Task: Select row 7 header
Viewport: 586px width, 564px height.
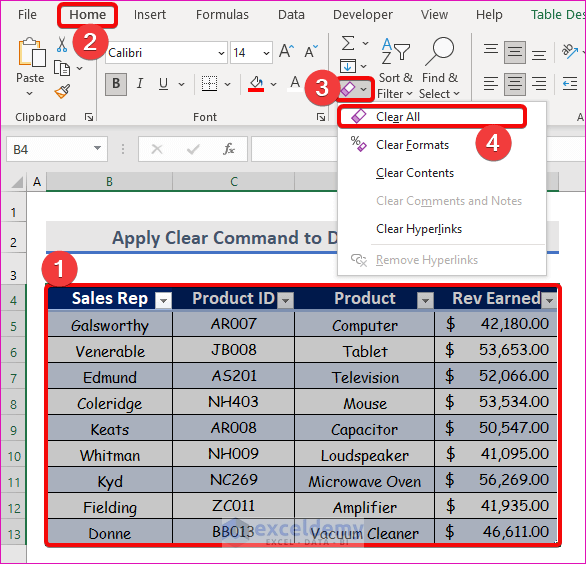Action: pyautogui.click(x=13, y=378)
